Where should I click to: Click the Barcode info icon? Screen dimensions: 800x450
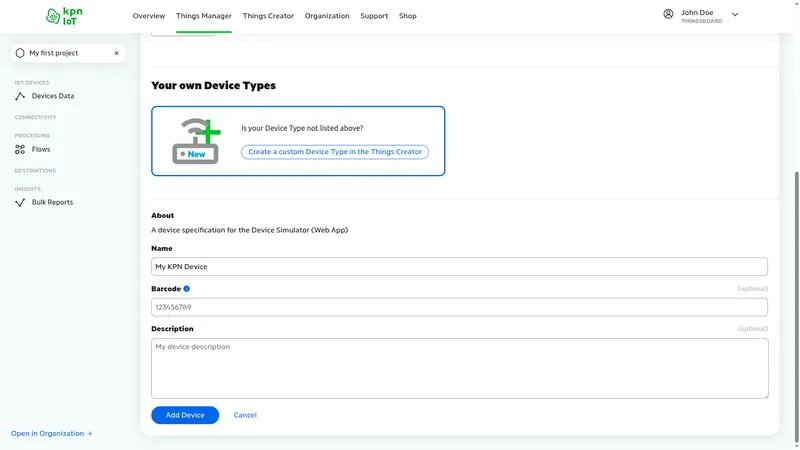(187, 289)
